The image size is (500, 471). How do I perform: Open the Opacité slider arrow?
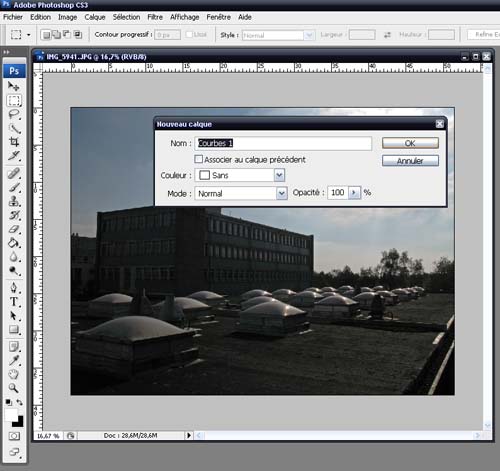(354, 193)
